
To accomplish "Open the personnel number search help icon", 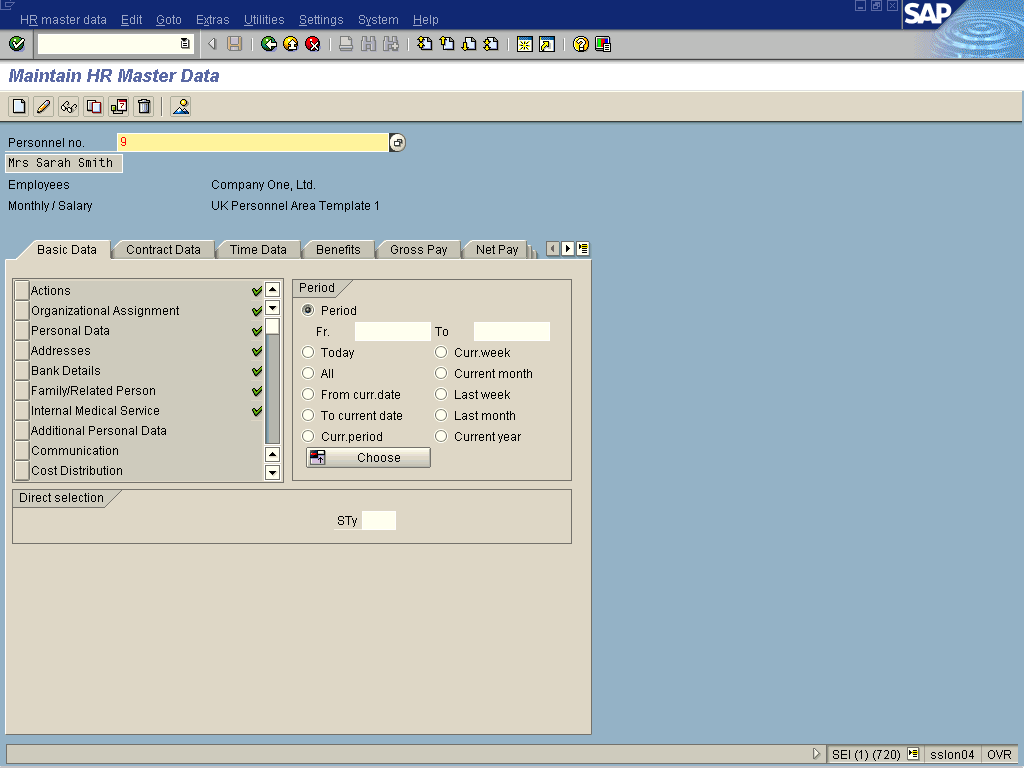I will point(397,142).
